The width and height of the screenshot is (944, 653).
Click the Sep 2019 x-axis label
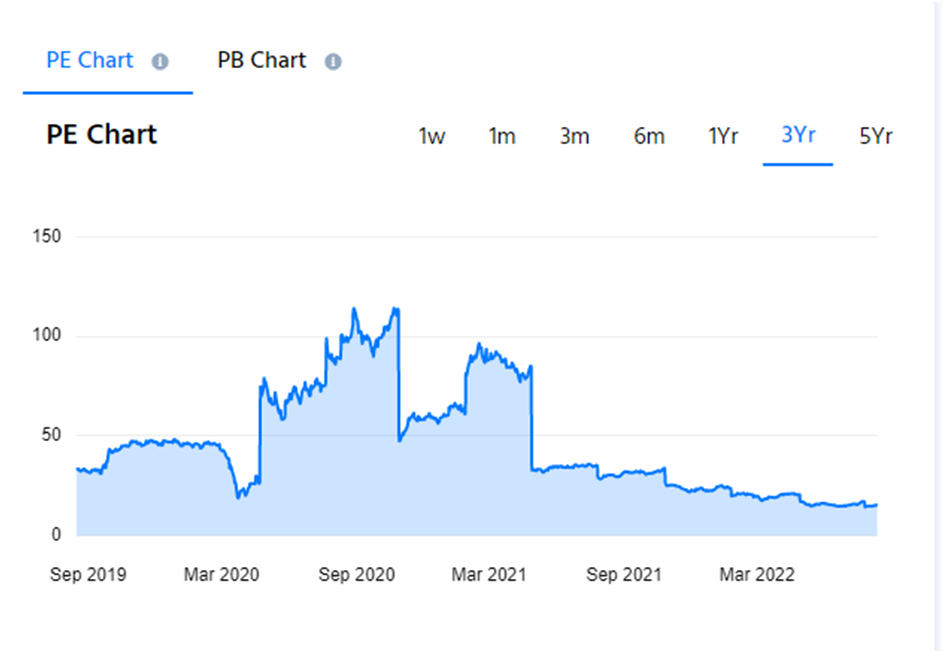[x=88, y=575]
